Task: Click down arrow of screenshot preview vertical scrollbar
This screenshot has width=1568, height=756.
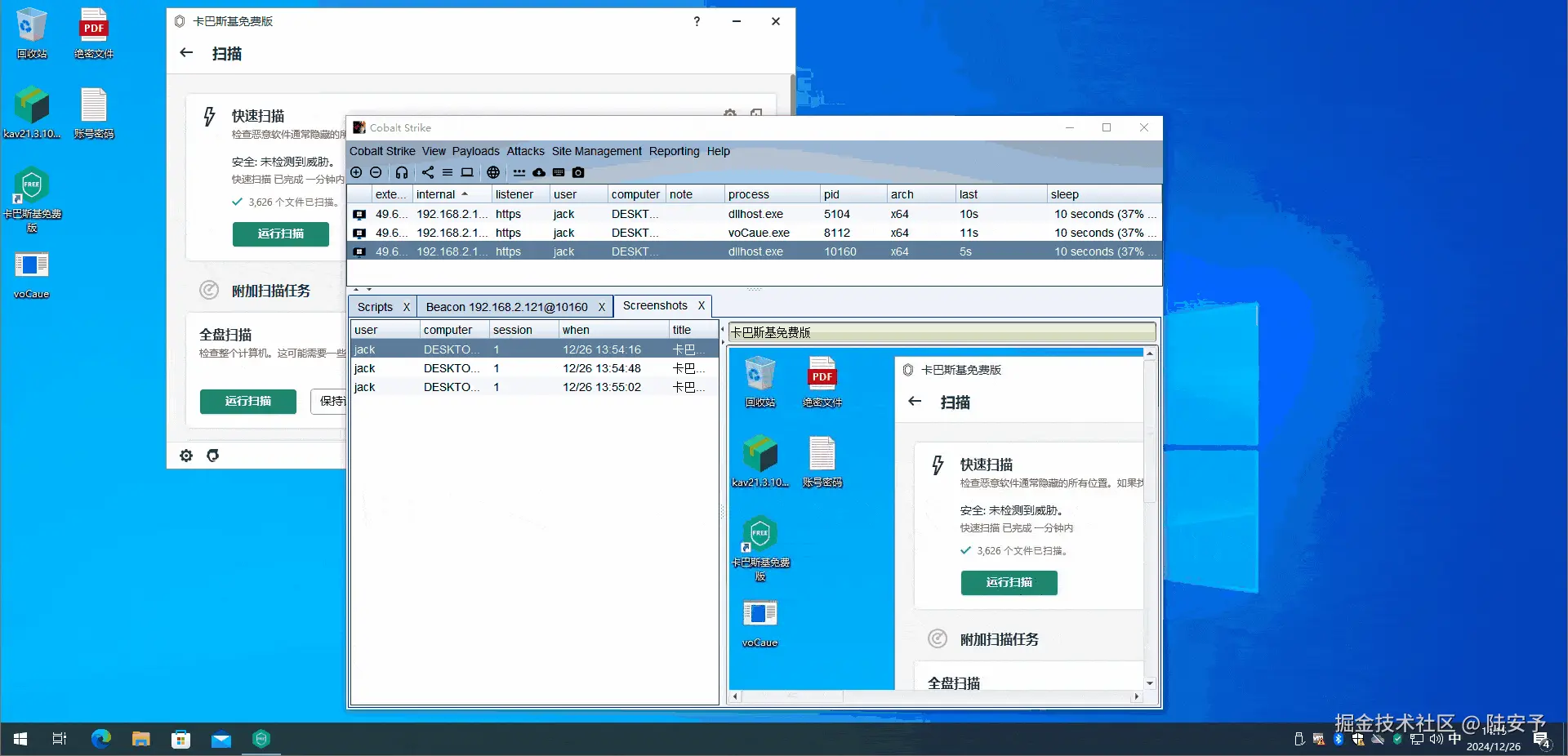Action: pyautogui.click(x=1150, y=683)
